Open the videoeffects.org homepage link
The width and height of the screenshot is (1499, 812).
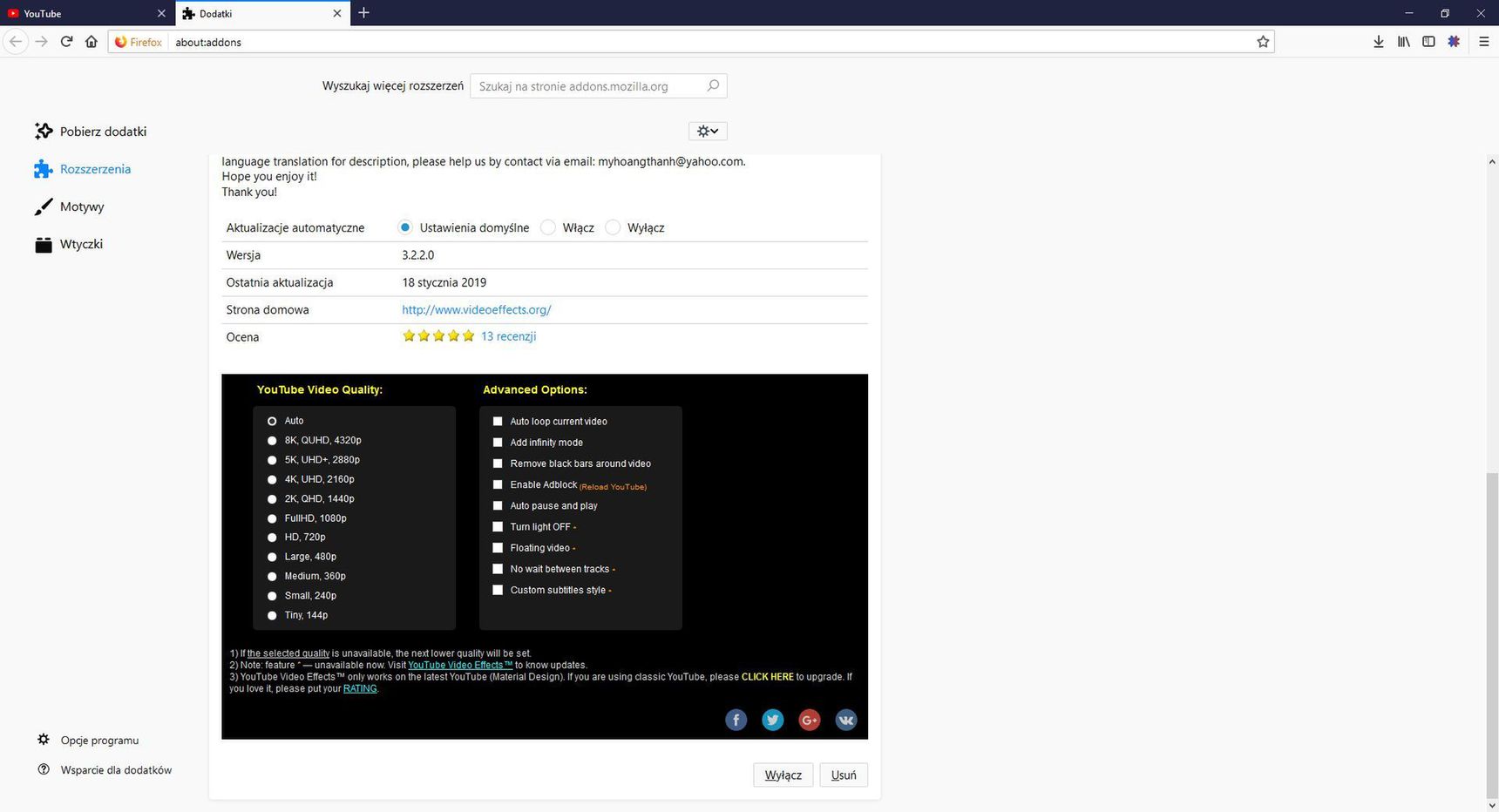477,309
